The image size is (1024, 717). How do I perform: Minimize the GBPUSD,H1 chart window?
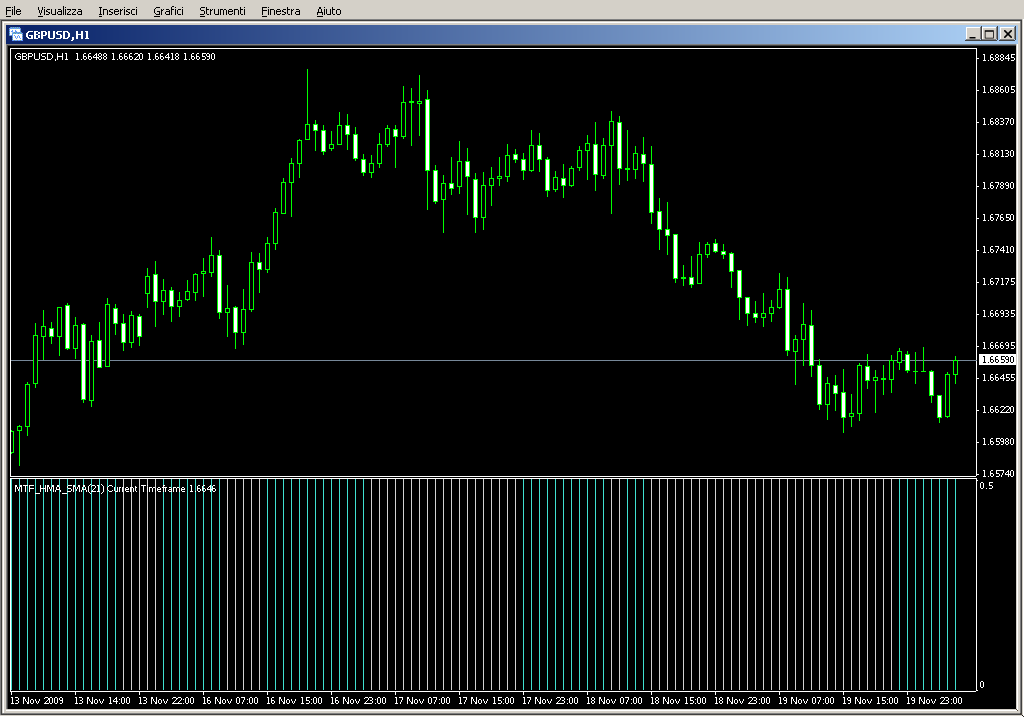972,34
